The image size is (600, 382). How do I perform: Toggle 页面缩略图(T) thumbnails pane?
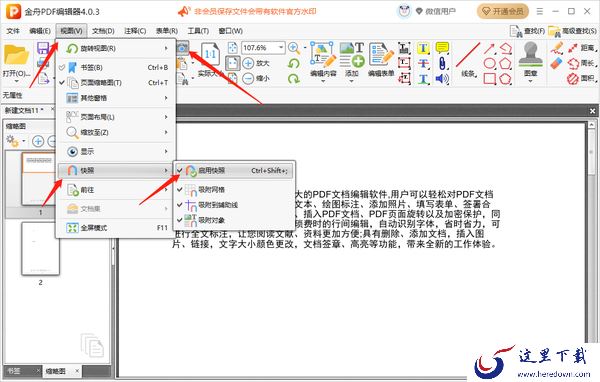[x=115, y=83]
